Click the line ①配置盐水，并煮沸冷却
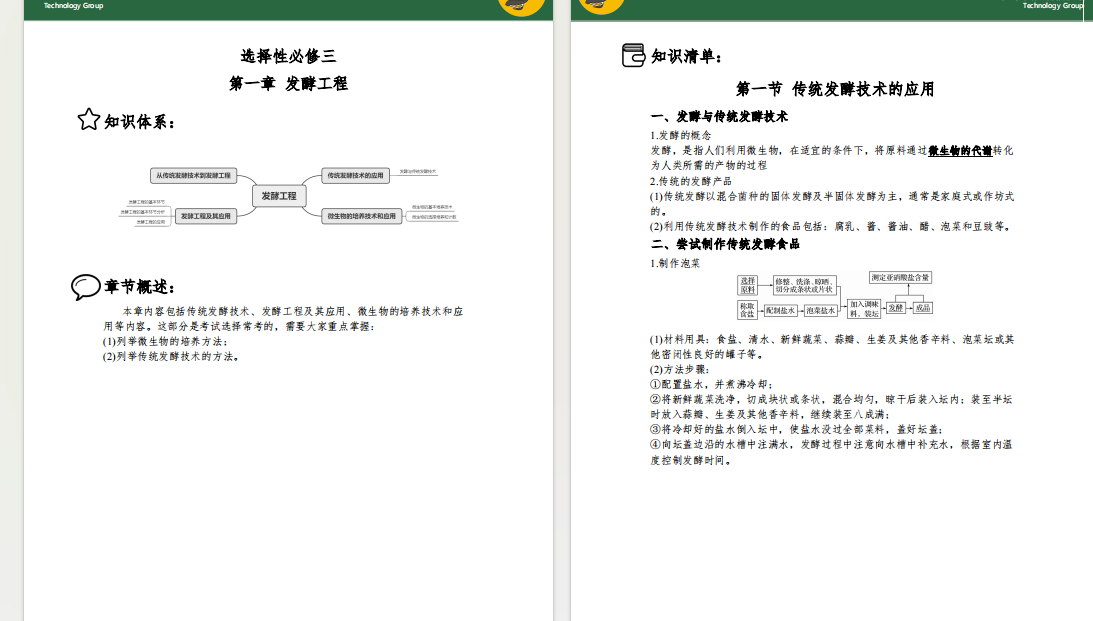 (x=712, y=385)
